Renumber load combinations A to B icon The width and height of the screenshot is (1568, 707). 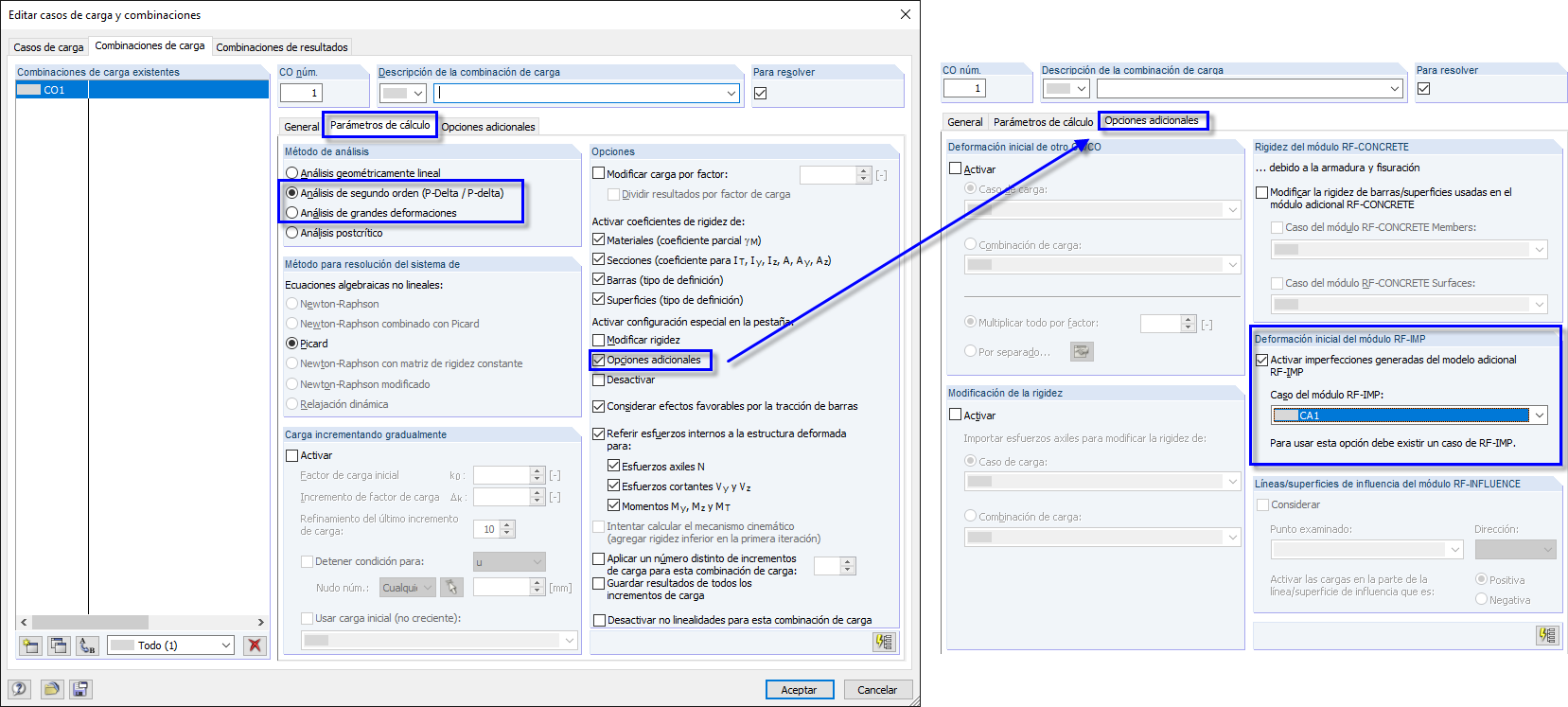(x=88, y=645)
